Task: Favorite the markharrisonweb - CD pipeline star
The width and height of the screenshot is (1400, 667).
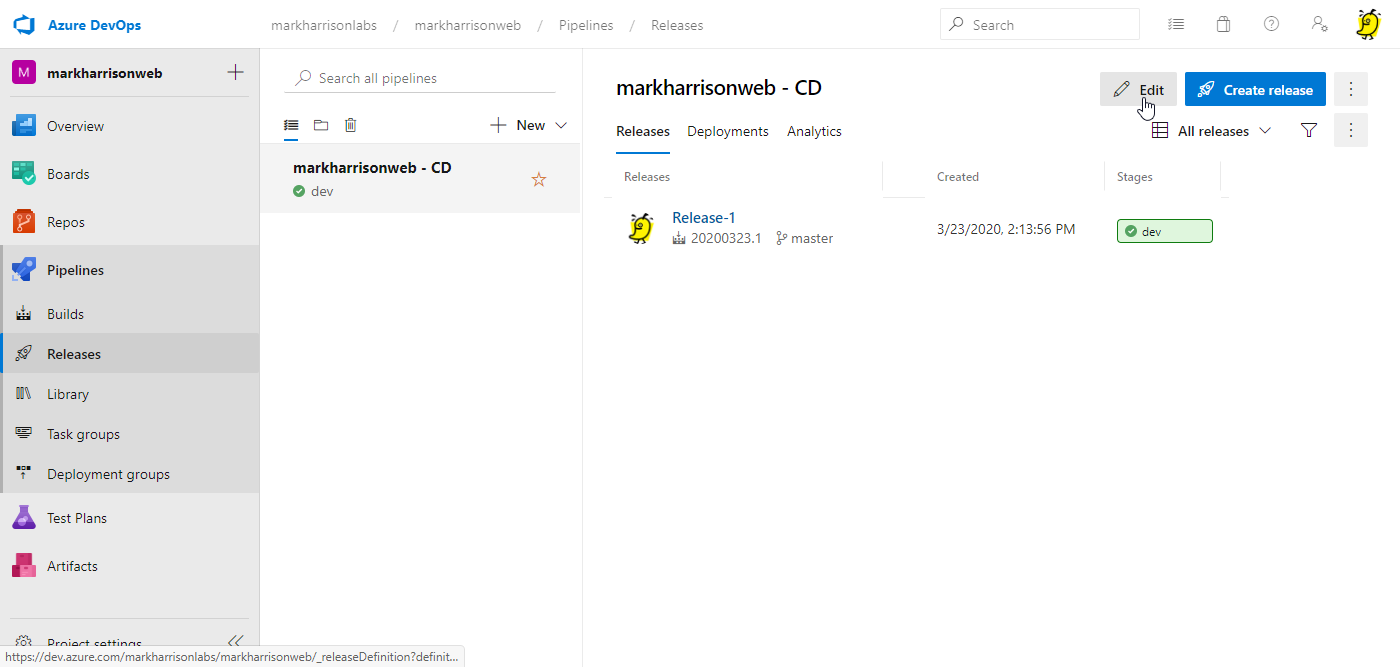Action: point(539,179)
